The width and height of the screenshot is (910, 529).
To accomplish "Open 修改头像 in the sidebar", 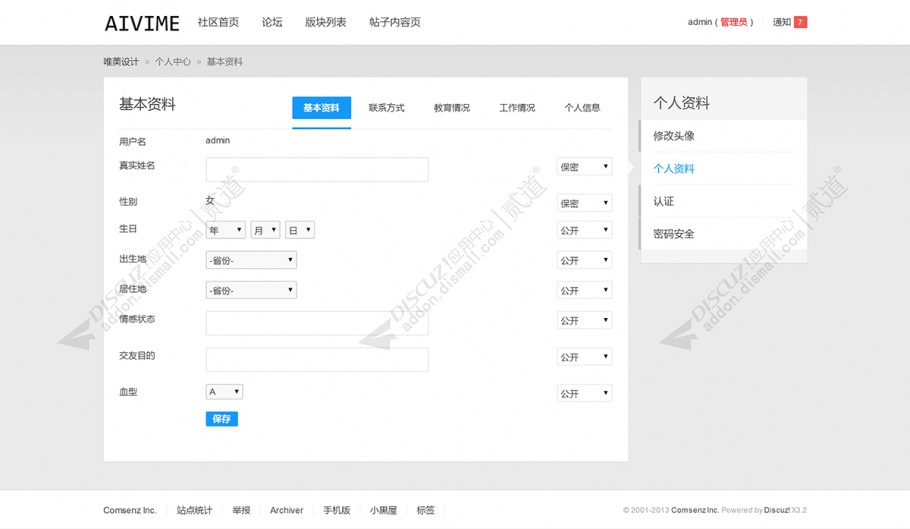I will [x=674, y=136].
